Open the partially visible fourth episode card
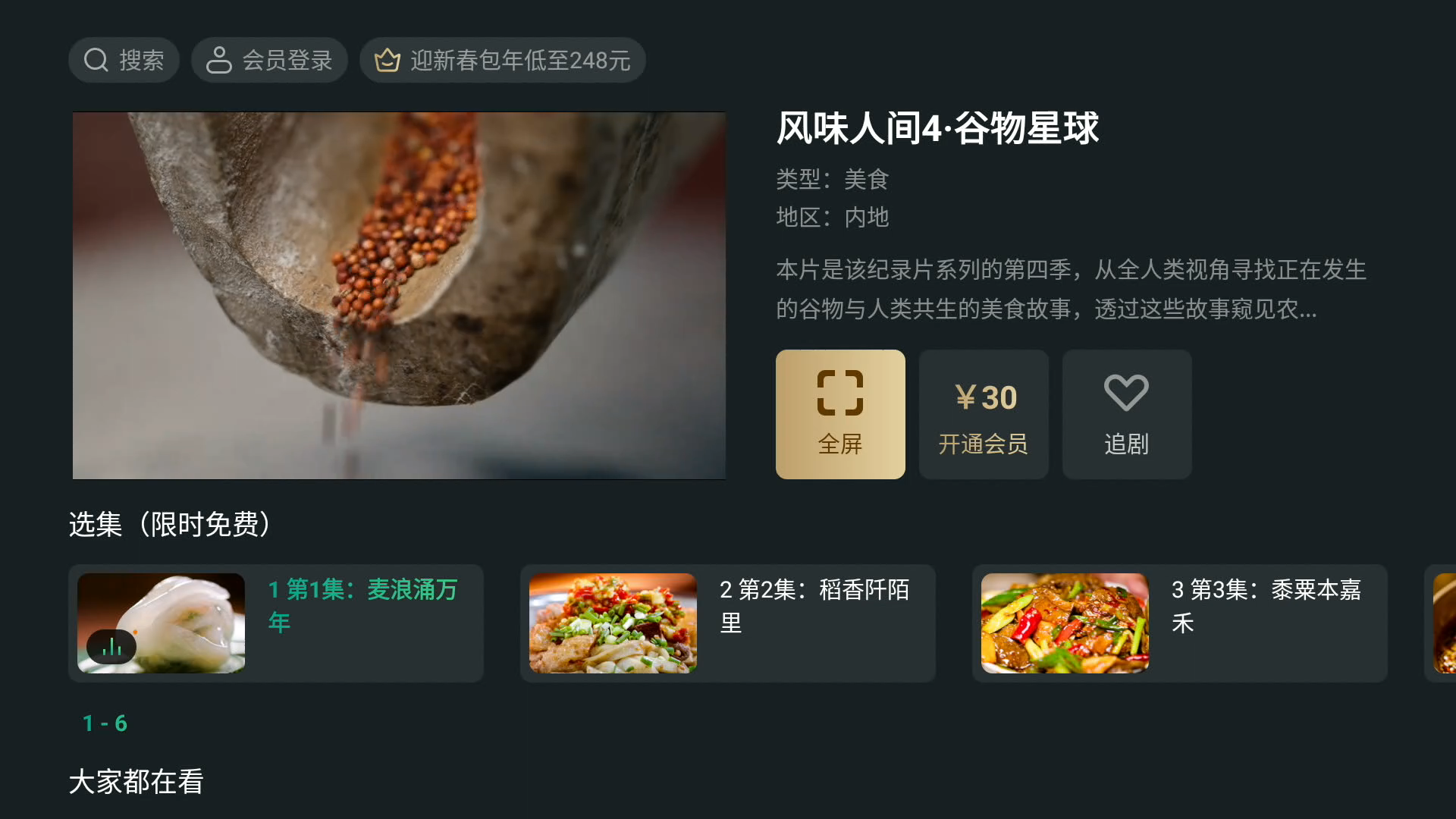 pyautogui.click(x=1440, y=623)
